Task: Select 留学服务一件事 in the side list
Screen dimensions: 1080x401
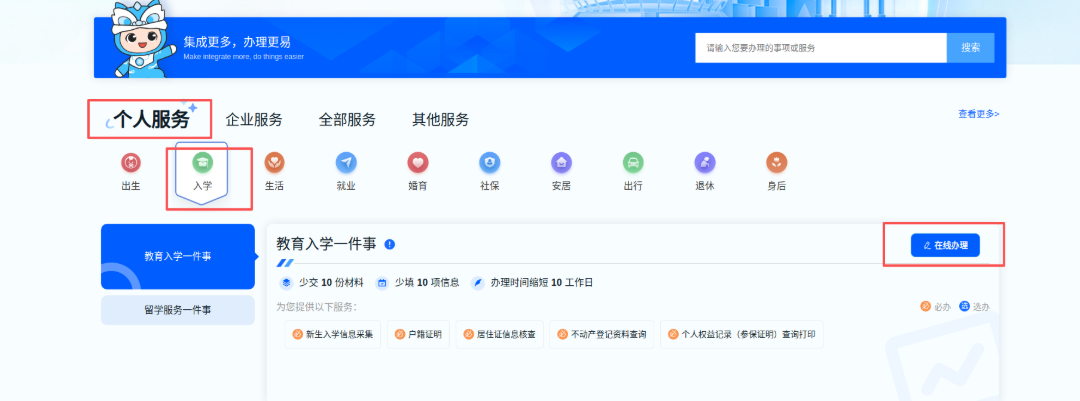Action: 178,310
